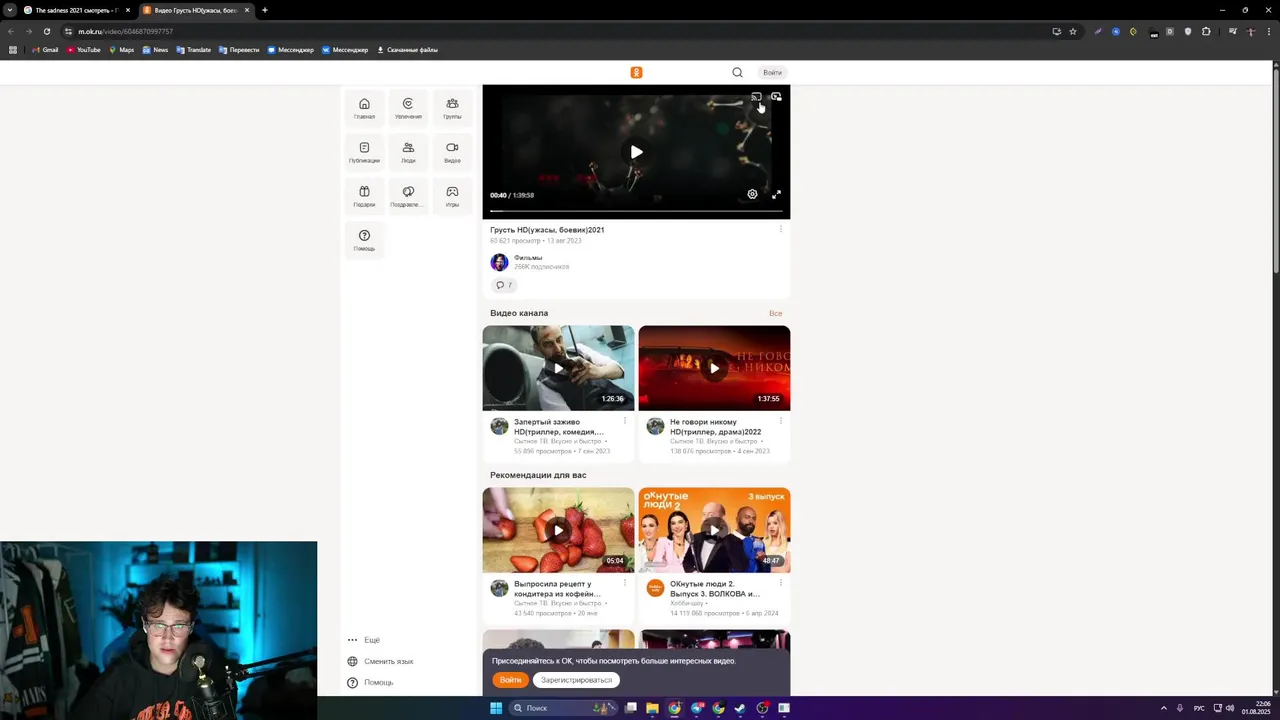The height and width of the screenshot is (720, 1280).
Task: Open the comments bubble showing 7
Action: (504, 285)
